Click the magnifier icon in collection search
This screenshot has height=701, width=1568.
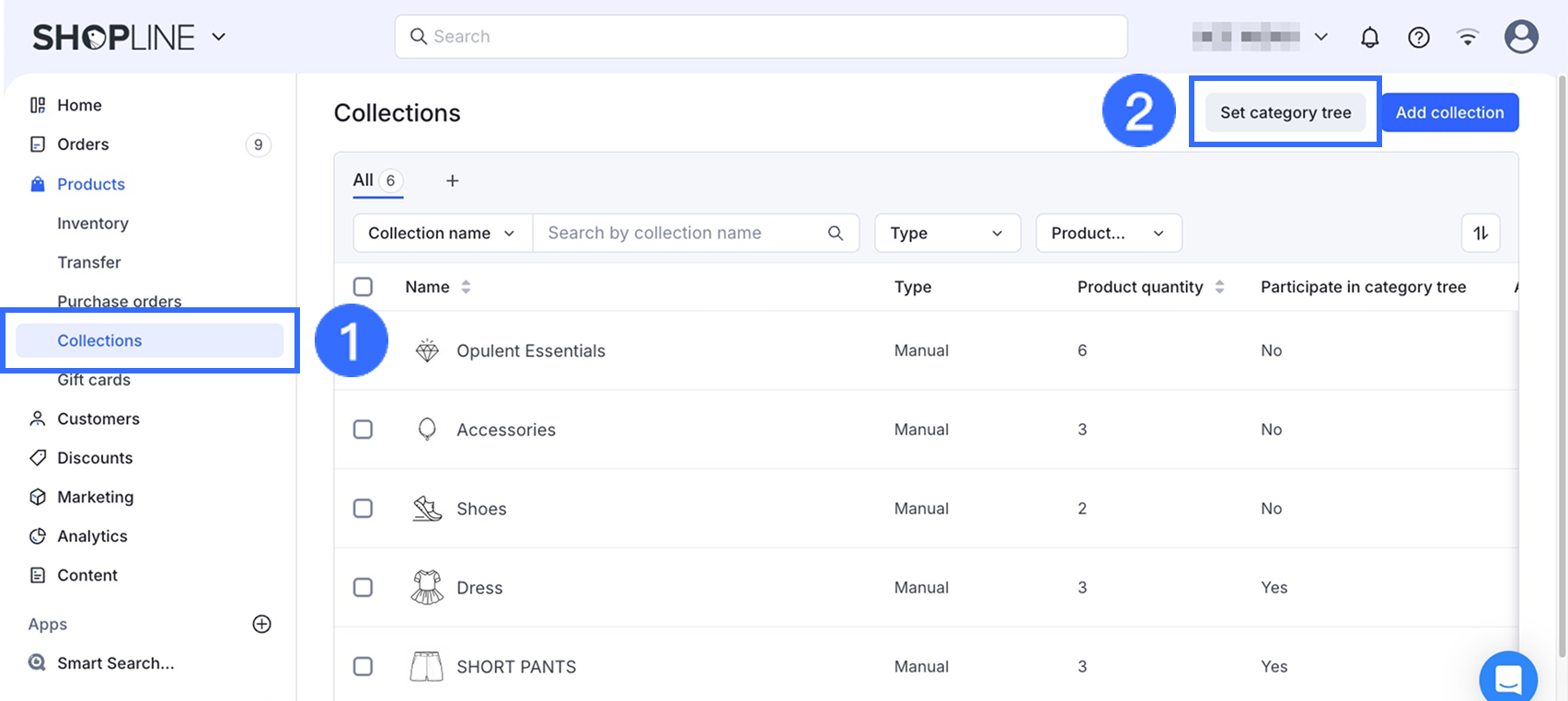835,233
